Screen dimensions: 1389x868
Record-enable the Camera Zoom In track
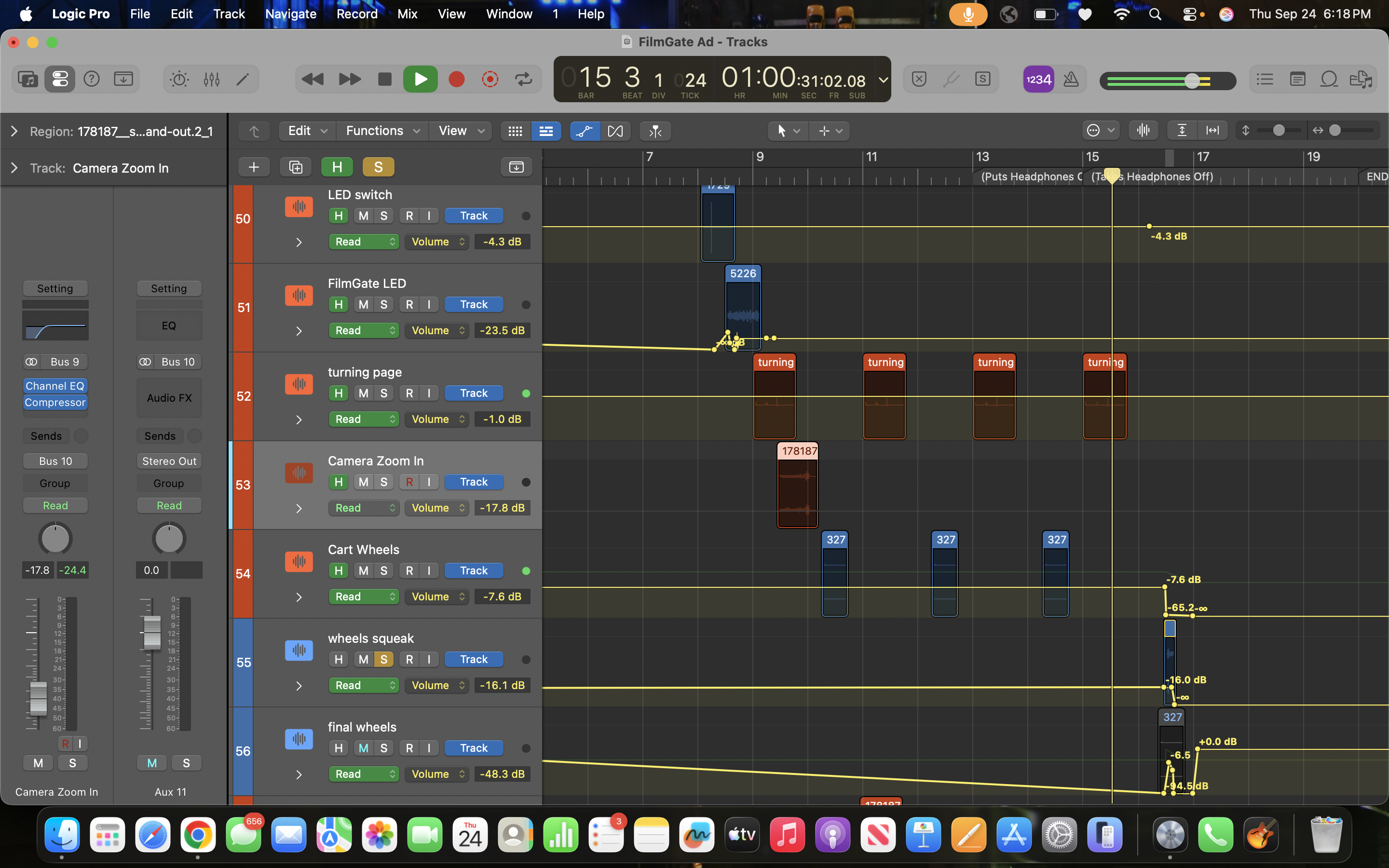click(409, 482)
